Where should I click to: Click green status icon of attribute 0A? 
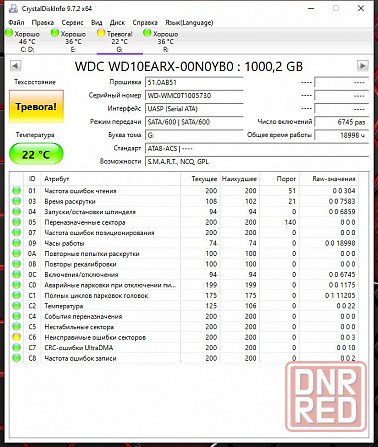pos(16,253)
